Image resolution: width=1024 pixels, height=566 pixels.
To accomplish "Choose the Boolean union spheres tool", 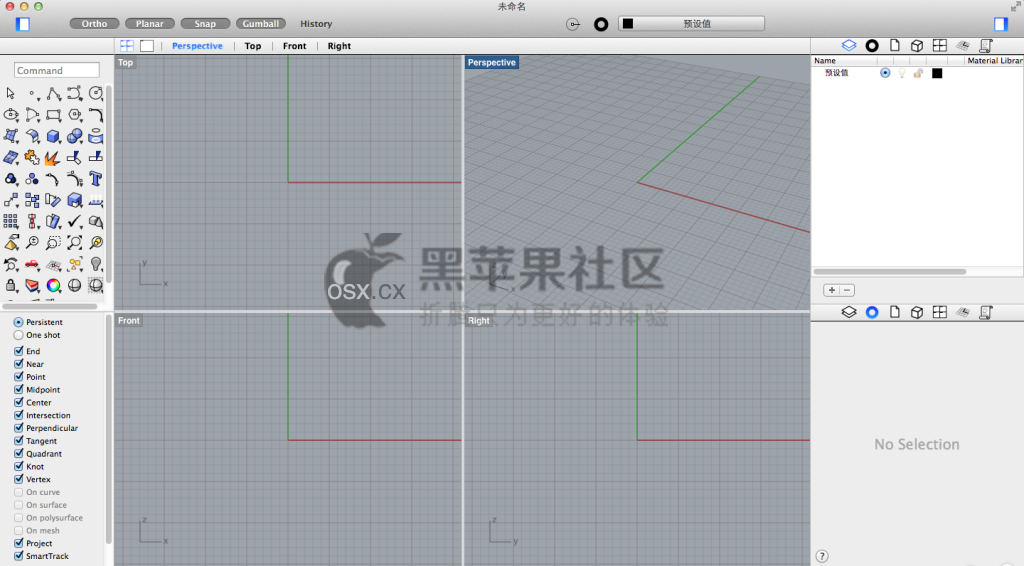I will click(x=74, y=136).
